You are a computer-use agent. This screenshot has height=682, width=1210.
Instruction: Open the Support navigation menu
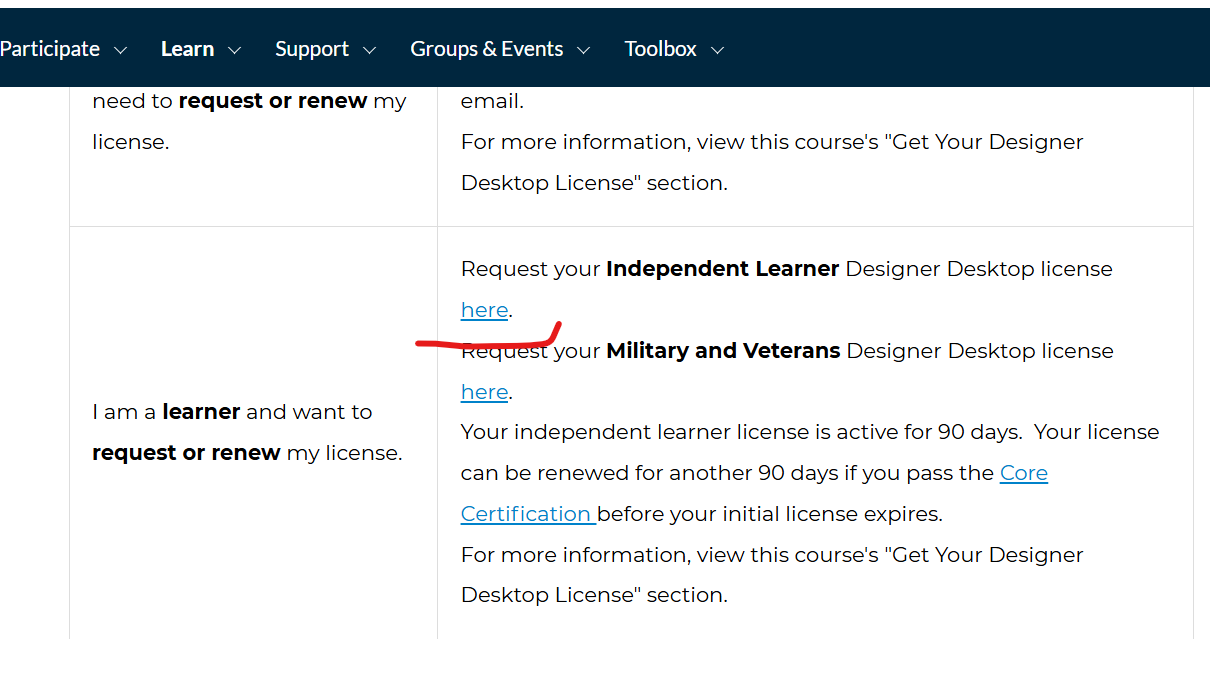tap(312, 49)
